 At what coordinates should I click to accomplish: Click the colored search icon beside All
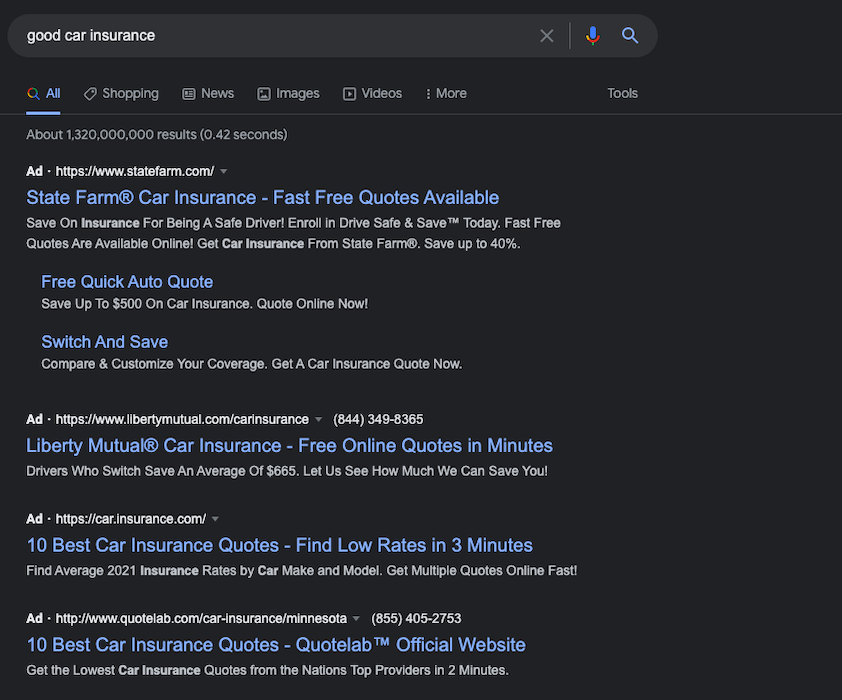pos(33,93)
